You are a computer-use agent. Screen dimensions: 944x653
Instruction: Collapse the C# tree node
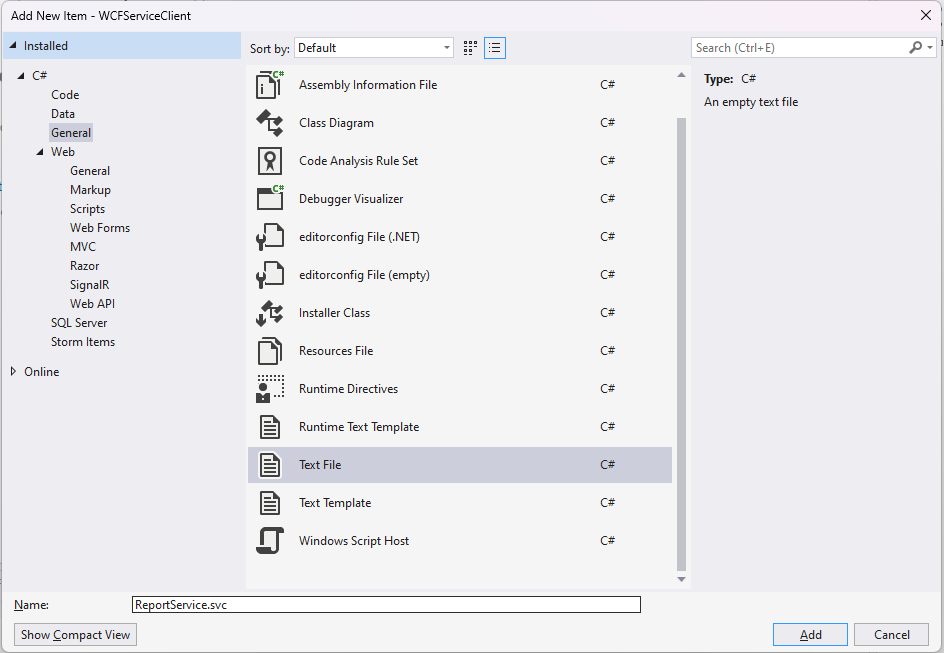tap(20, 76)
